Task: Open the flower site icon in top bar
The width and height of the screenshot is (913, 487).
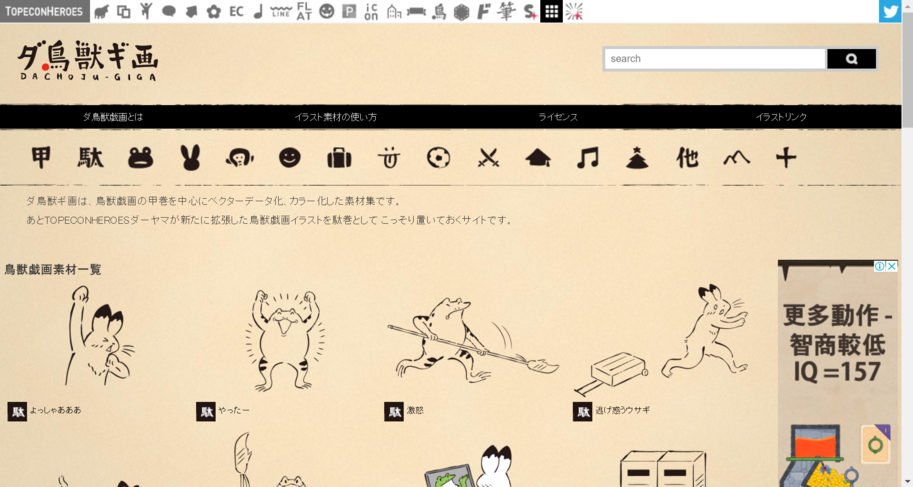Action: tap(214, 11)
